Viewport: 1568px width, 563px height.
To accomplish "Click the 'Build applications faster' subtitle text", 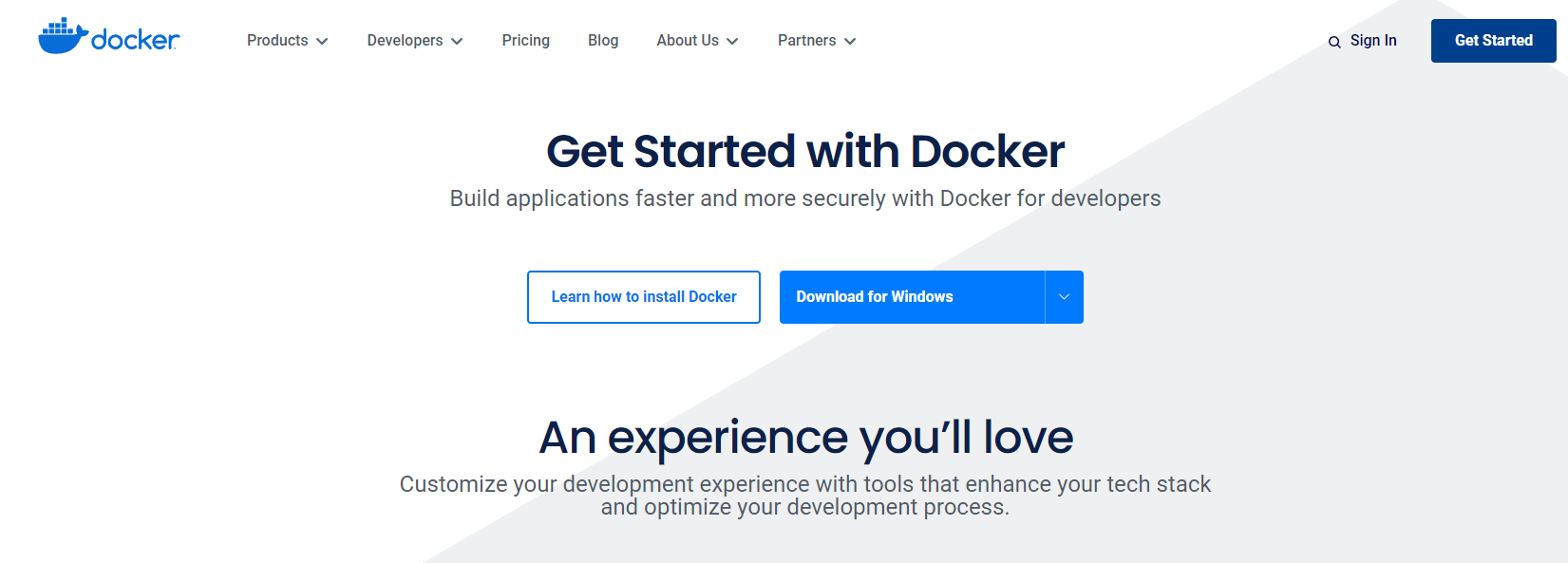I will pos(805,198).
